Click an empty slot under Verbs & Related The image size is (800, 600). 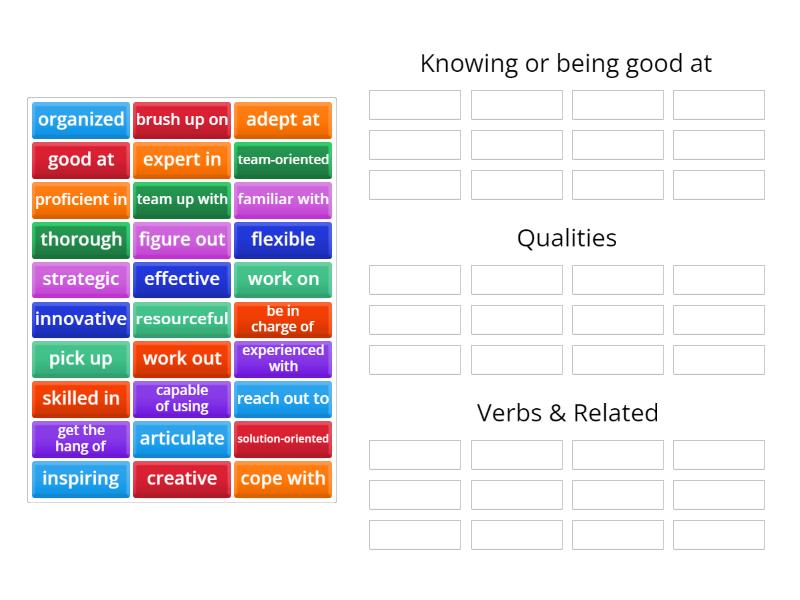click(413, 454)
